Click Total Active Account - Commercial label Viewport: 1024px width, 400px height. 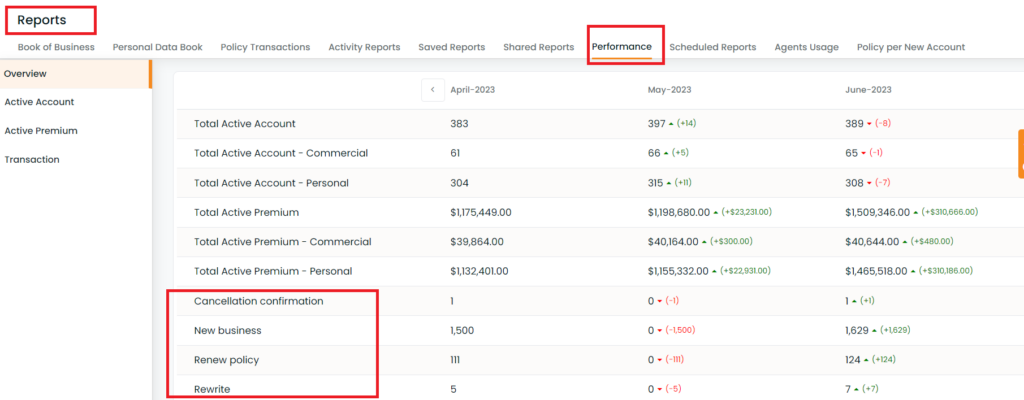point(281,153)
